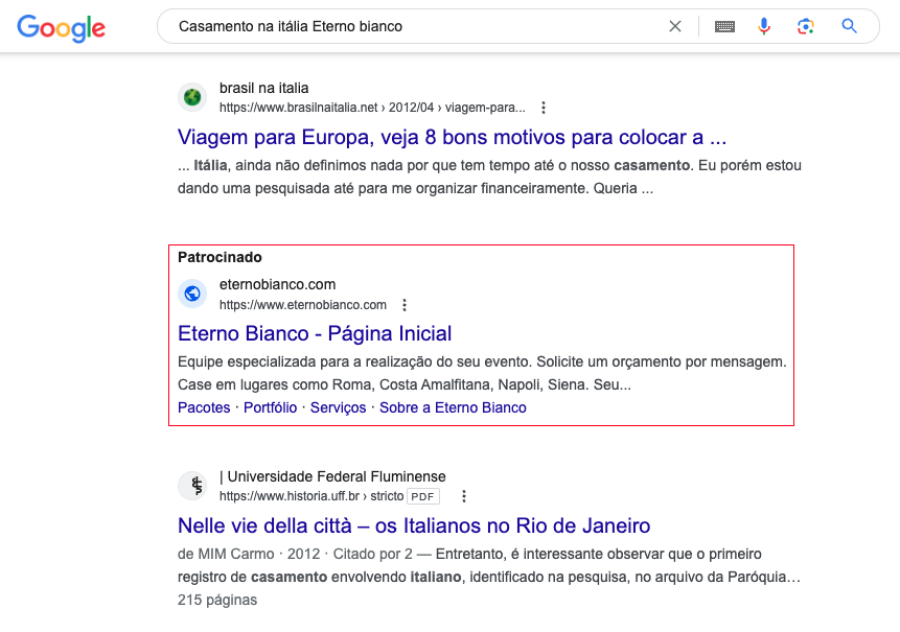The height and width of the screenshot is (632, 900).
Task: Open the three-dot menu for the eternobianco.com ad
Action: pos(404,305)
